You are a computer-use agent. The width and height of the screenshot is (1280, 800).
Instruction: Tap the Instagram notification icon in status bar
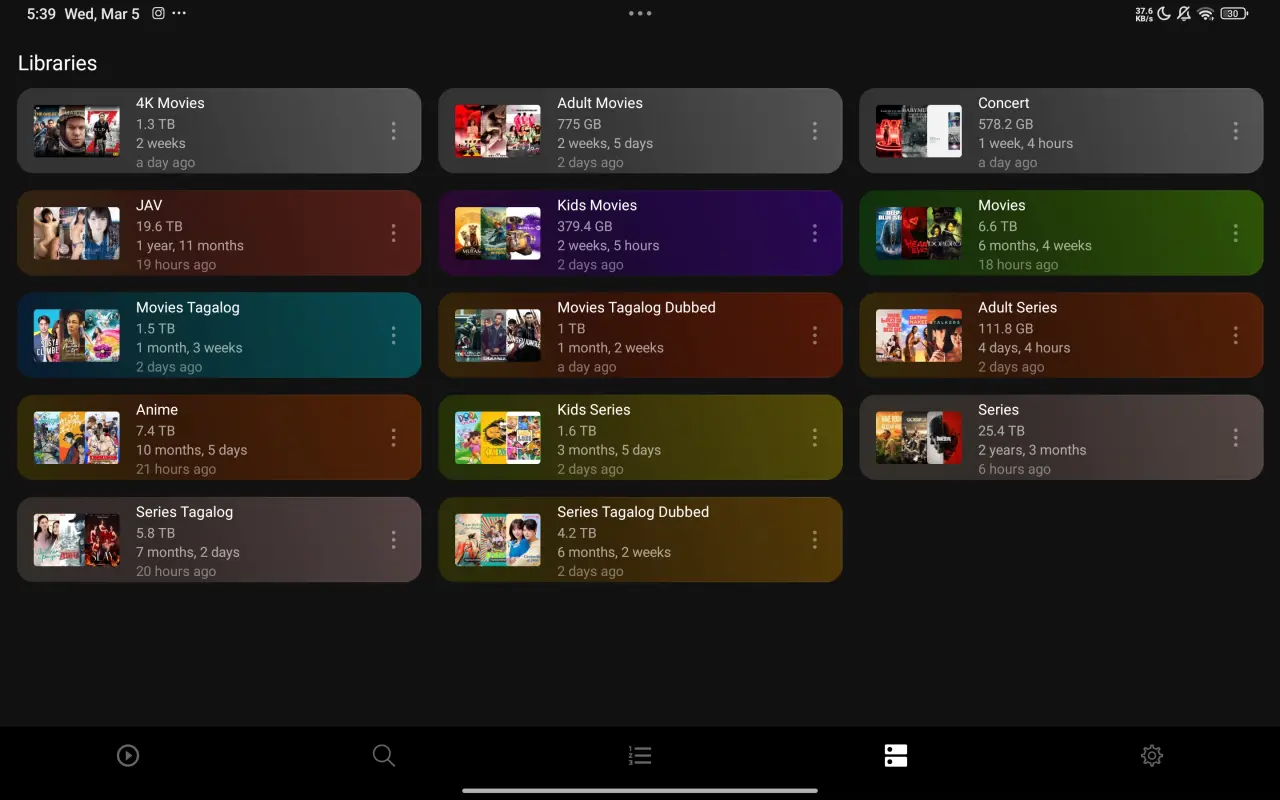[158, 14]
